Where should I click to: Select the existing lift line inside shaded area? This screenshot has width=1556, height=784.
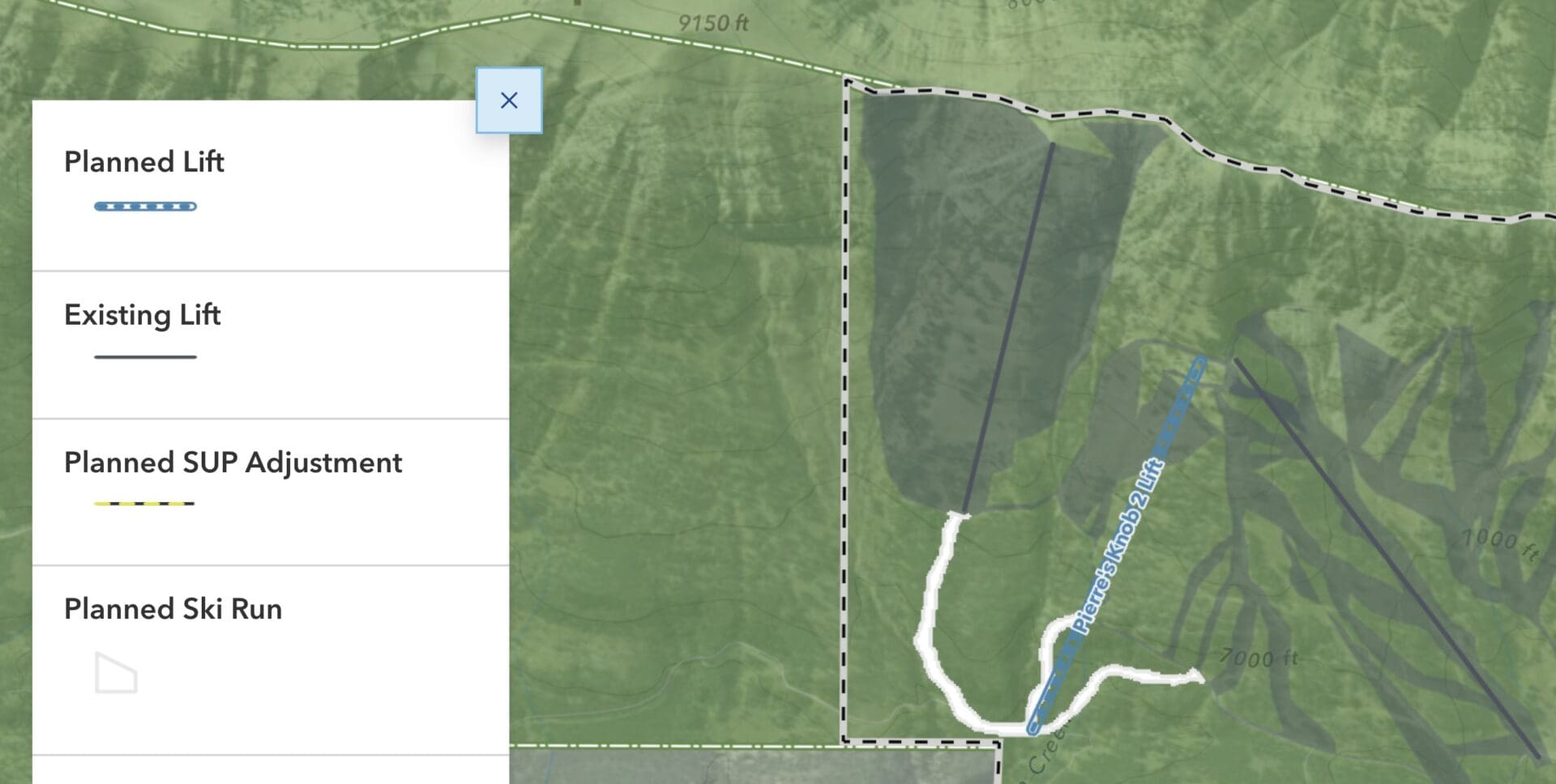1009,328
